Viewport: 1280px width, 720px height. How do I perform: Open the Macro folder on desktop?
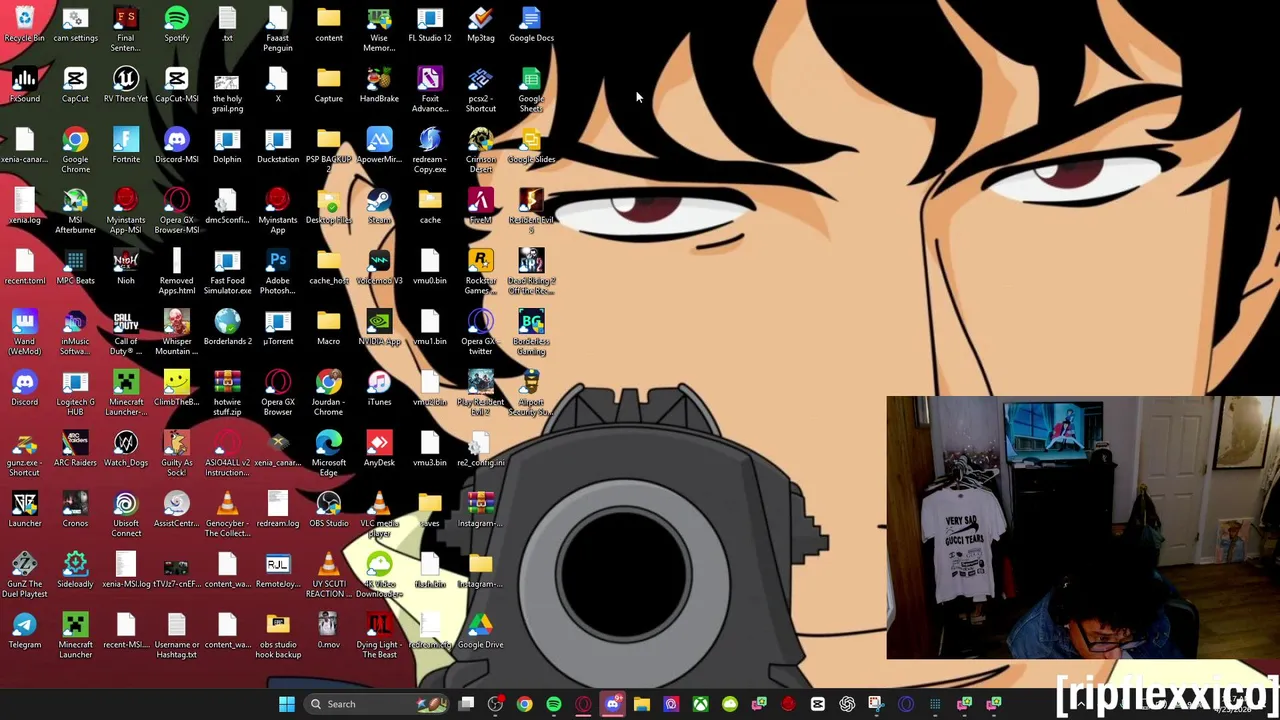pos(329,327)
